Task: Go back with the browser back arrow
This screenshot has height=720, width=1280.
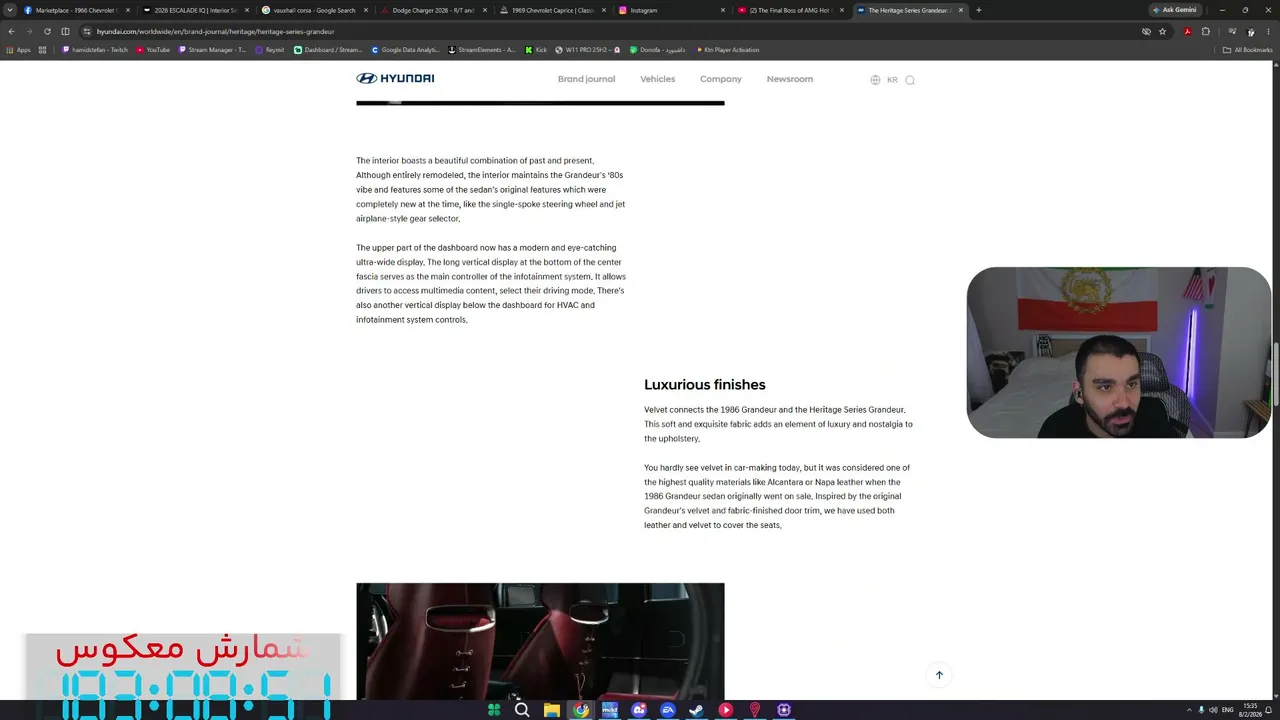Action: pyautogui.click(x=11, y=31)
